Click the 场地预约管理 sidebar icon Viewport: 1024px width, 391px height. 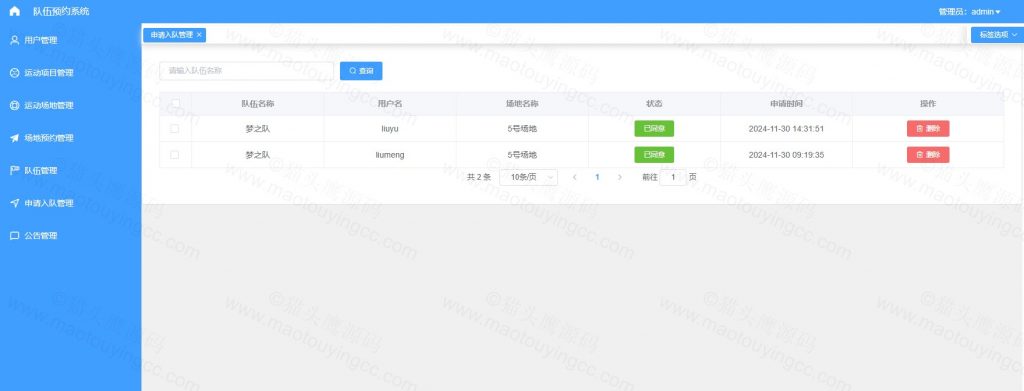[14, 138]
